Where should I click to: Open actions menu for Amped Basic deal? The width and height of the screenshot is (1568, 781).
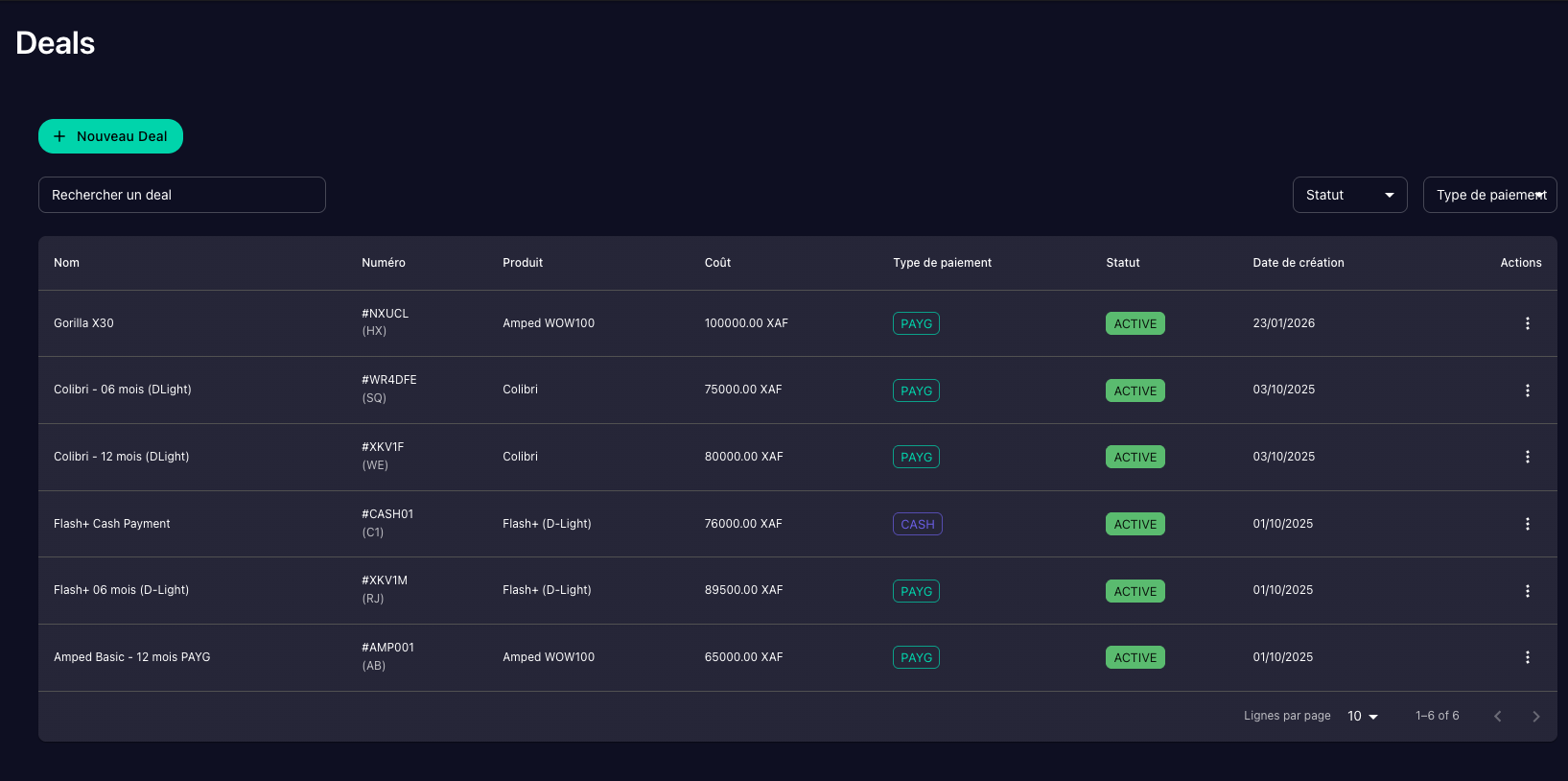tap(1527, 657)
